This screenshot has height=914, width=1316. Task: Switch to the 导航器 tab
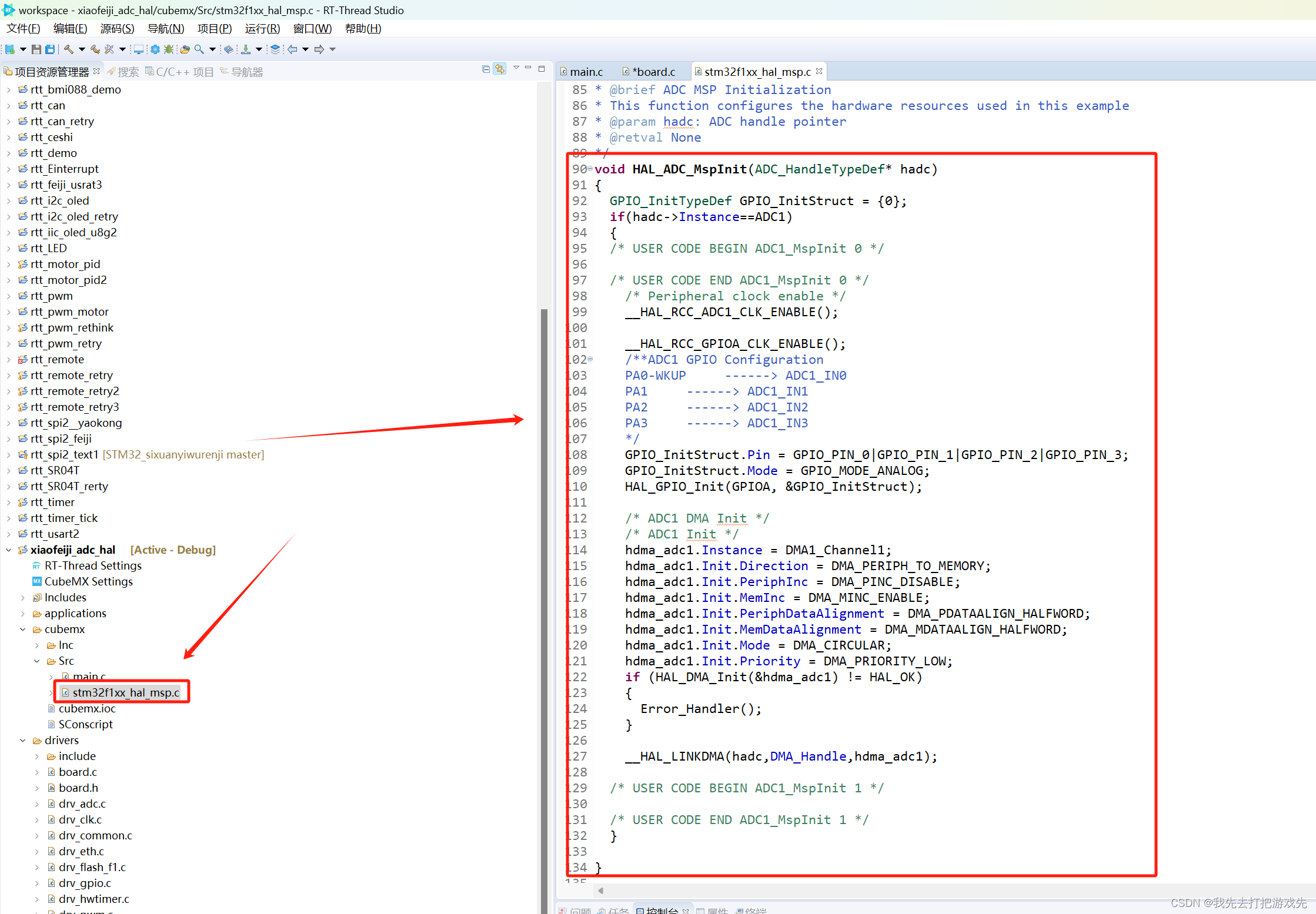241,72
